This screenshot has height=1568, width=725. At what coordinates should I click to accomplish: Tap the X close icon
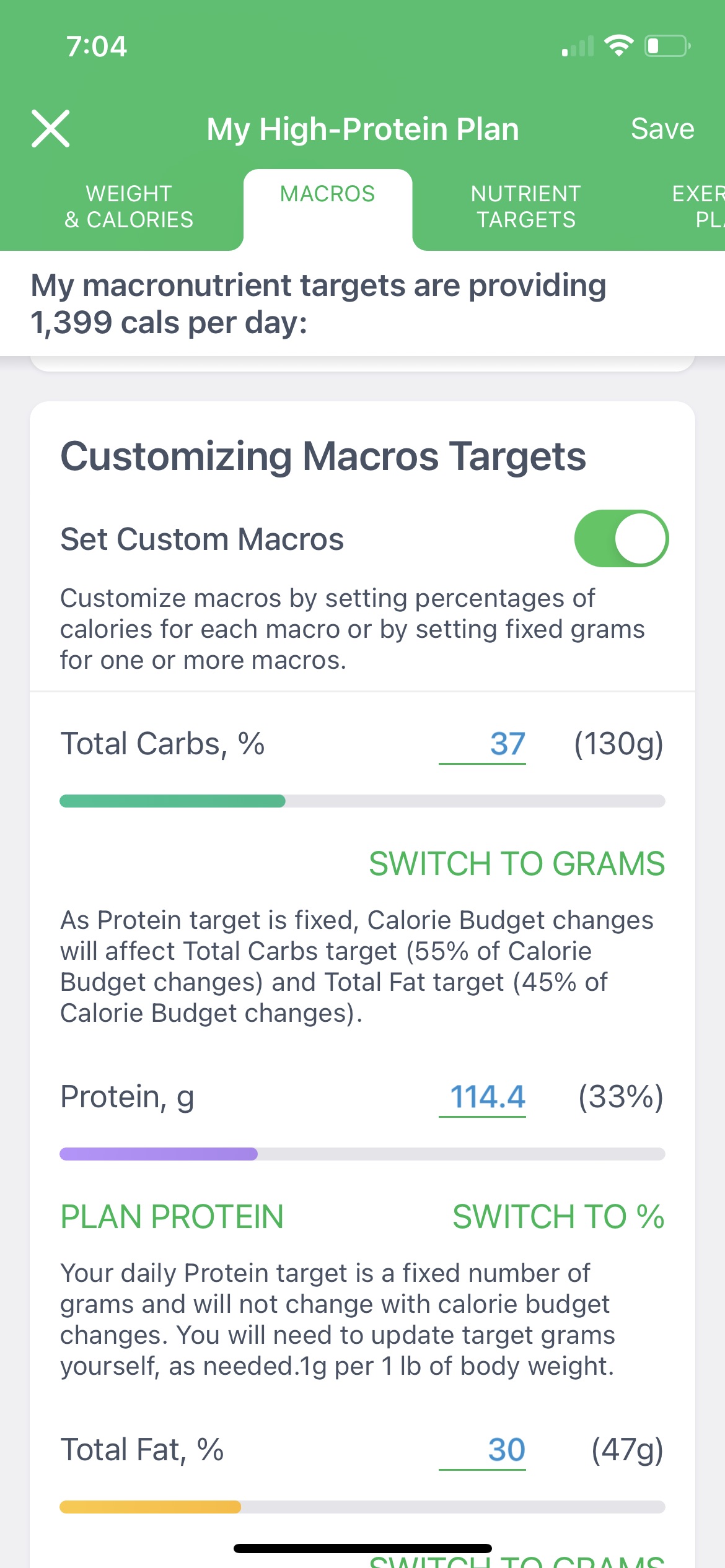[50, 129]
